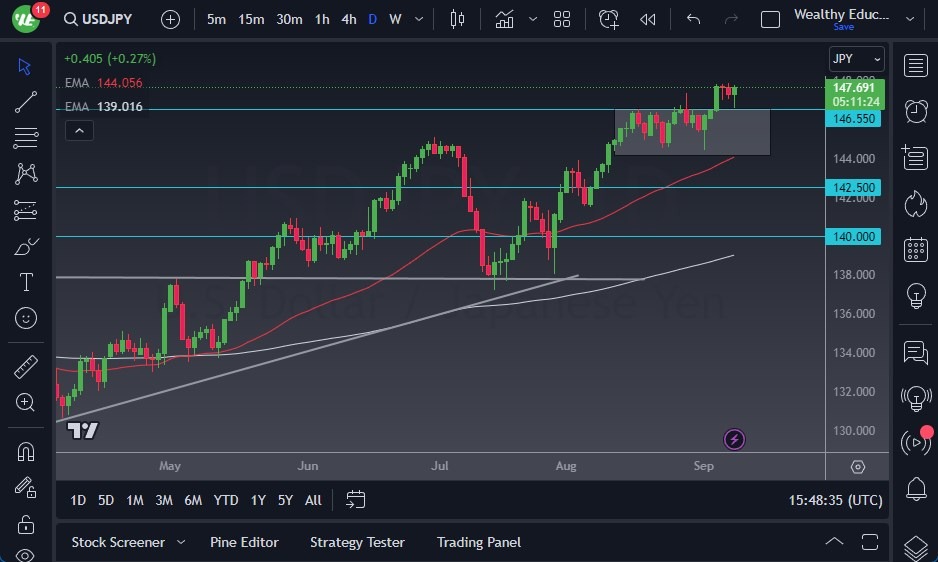Screen dimensions: 938x562
Task: Expand the Stock Screener dropdown arrow
Action: [181, 542]
